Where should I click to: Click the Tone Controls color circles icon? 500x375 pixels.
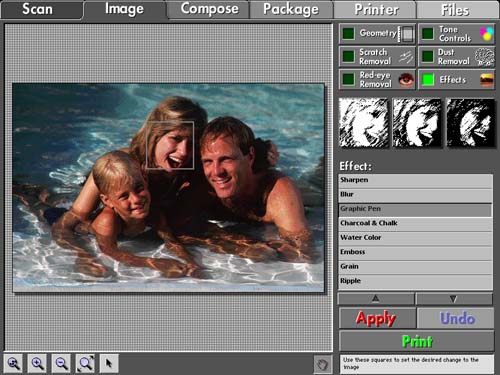[486, 34]
